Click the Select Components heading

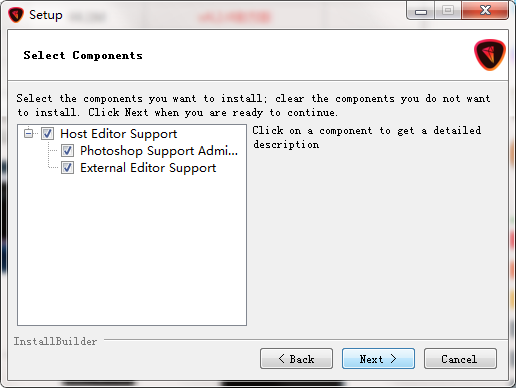(83, 55)
